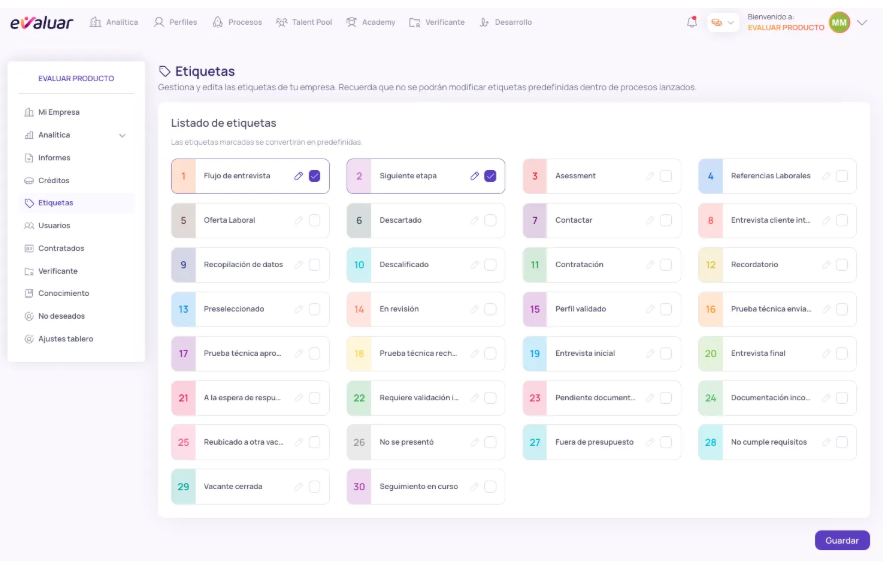This screenshot has height=565, width=883.
Task: Open the user profile dropdown chevron
Action: tap(862, 22)
